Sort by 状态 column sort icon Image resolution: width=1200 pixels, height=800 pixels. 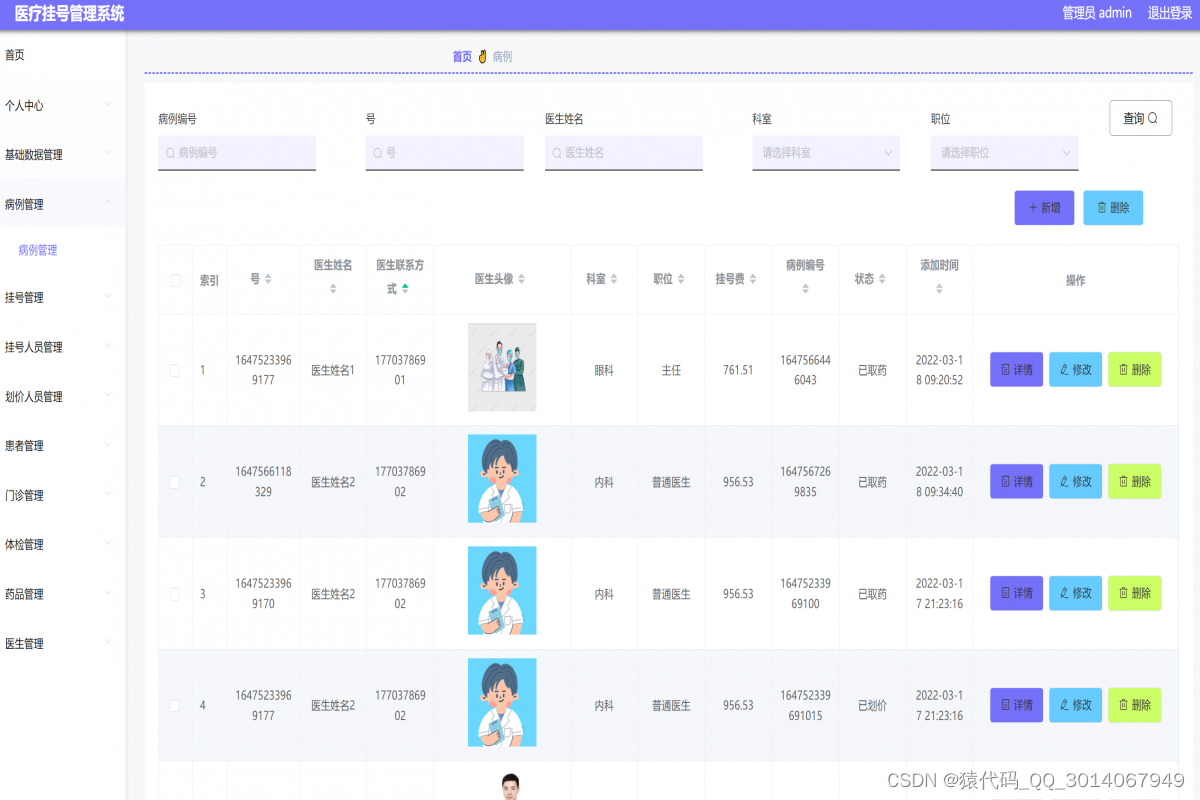(x=882, y=279)
